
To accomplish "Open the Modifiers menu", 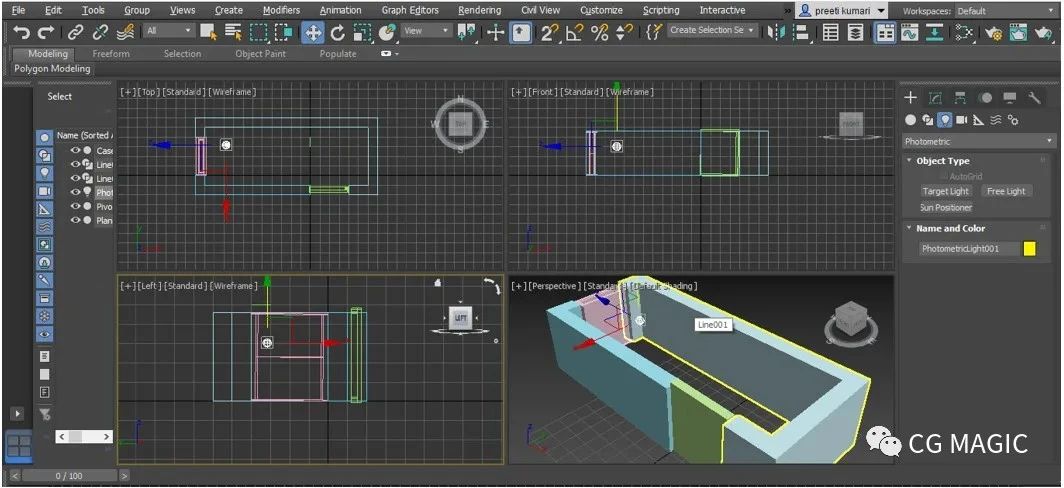I will coord(282,10).
